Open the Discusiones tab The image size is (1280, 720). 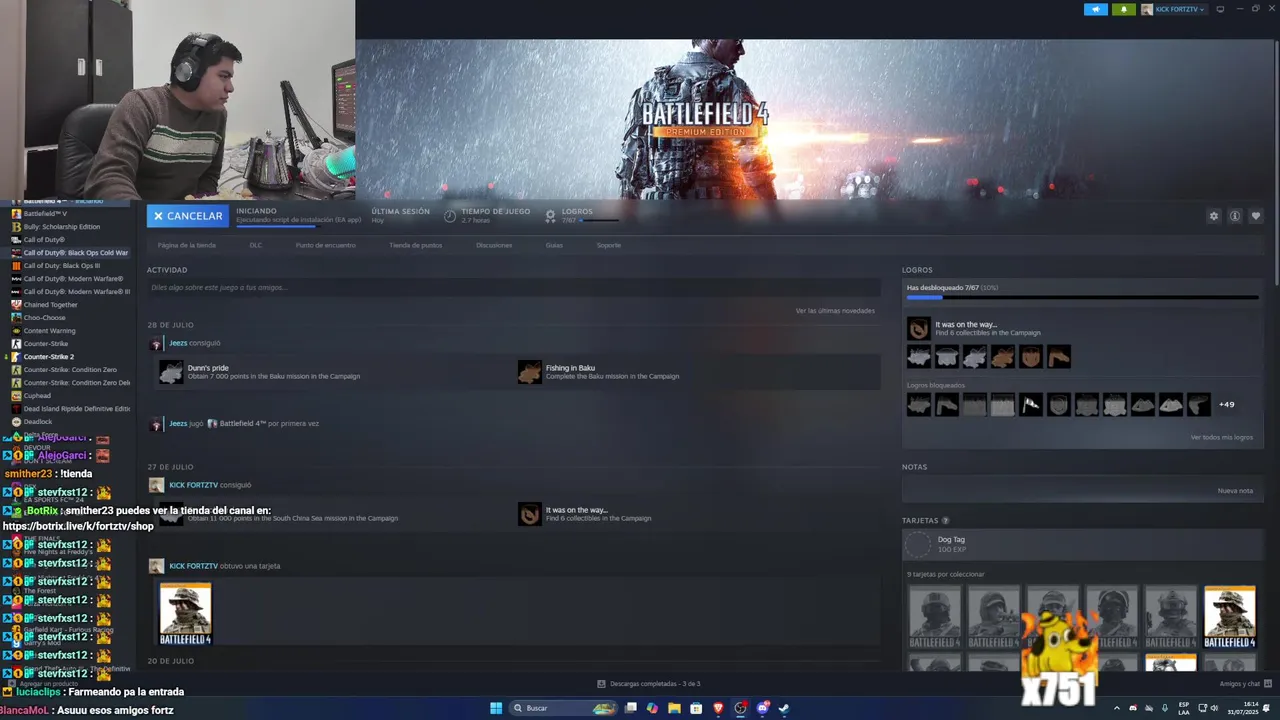pyautogui.click(x=494, y=245)
